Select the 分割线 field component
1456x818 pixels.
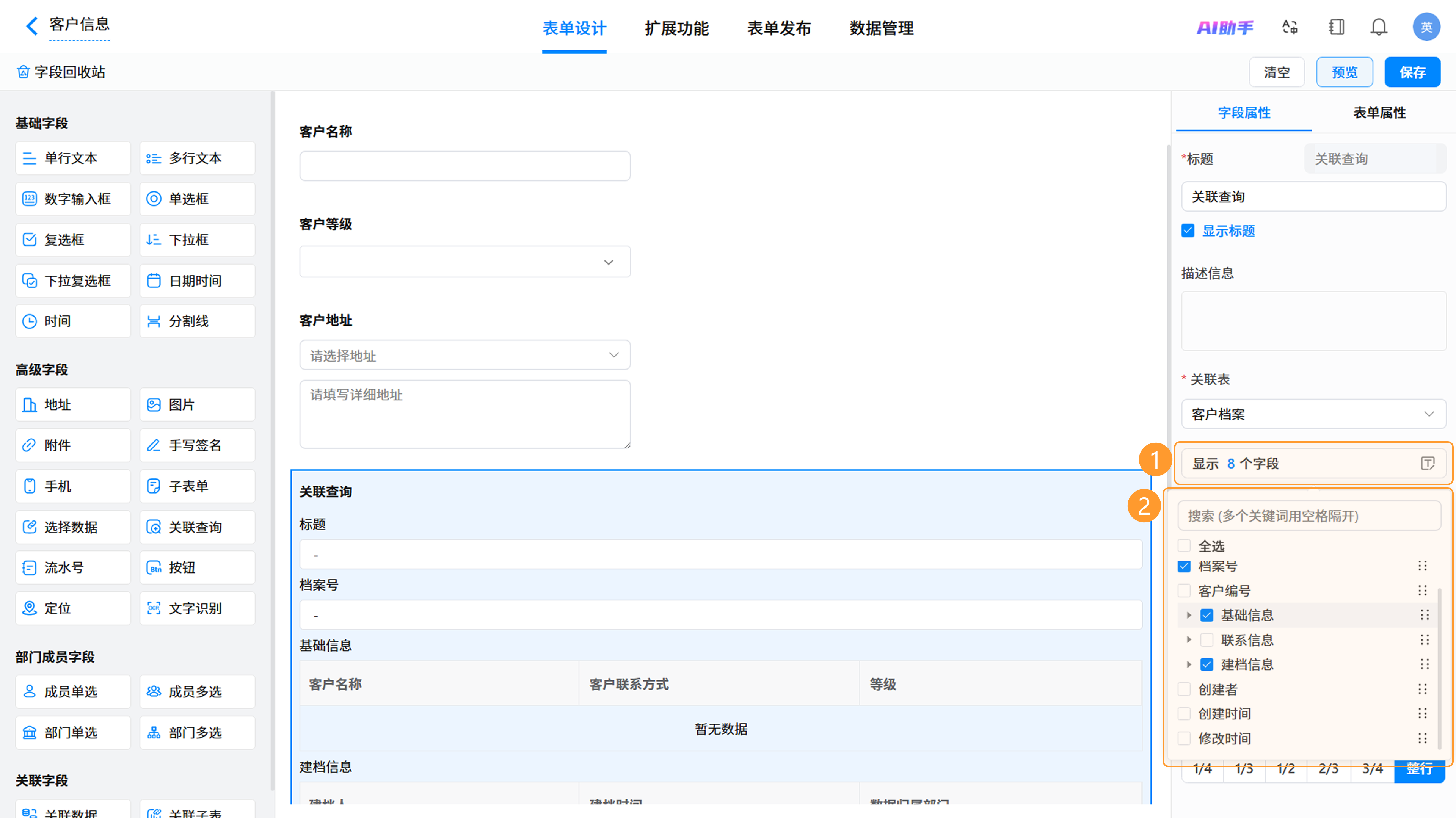click(x=197, y=321)
